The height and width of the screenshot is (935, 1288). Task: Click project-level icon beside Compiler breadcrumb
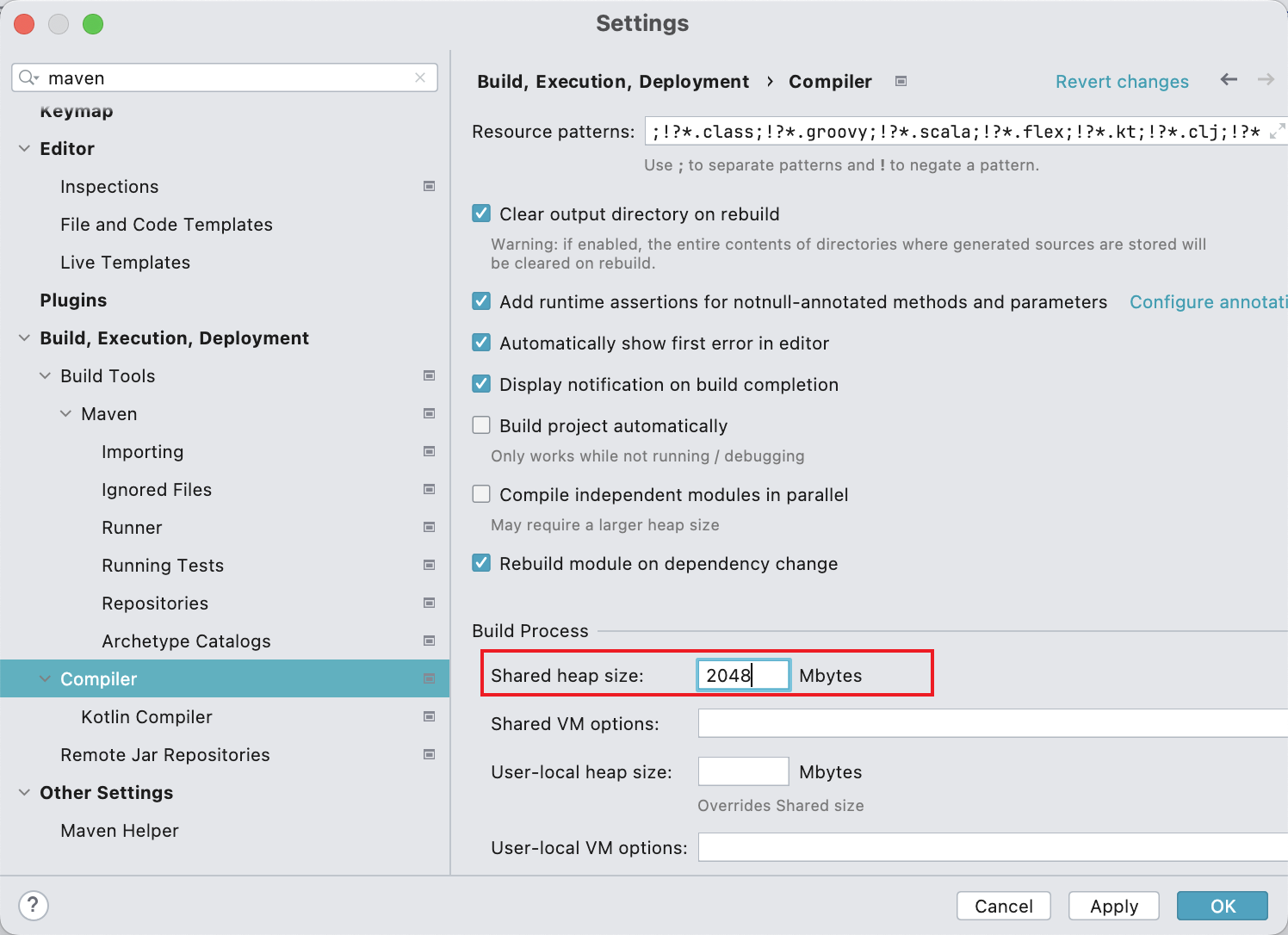click(901, 81)
